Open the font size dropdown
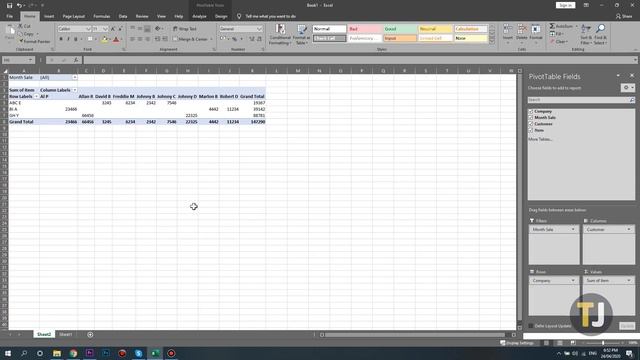 (105, 29)
